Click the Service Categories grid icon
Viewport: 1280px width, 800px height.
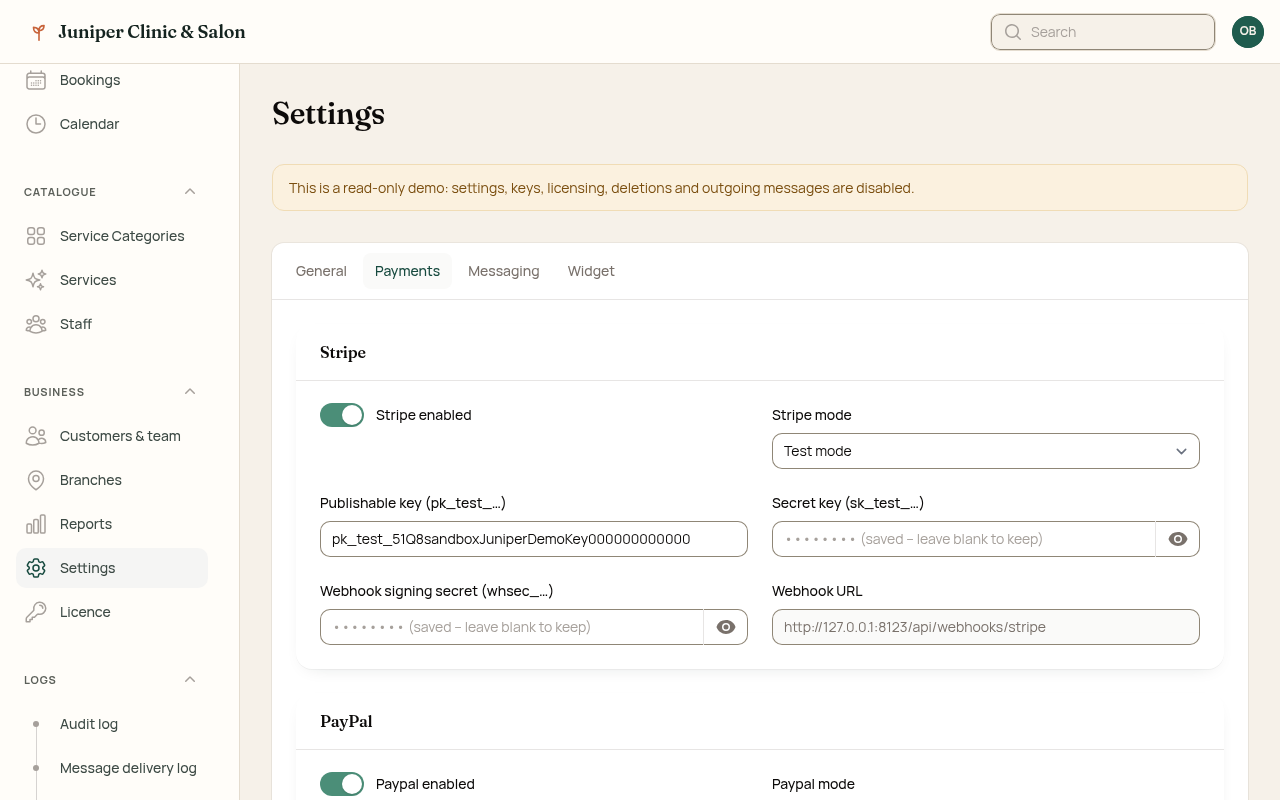click(36, 236)
